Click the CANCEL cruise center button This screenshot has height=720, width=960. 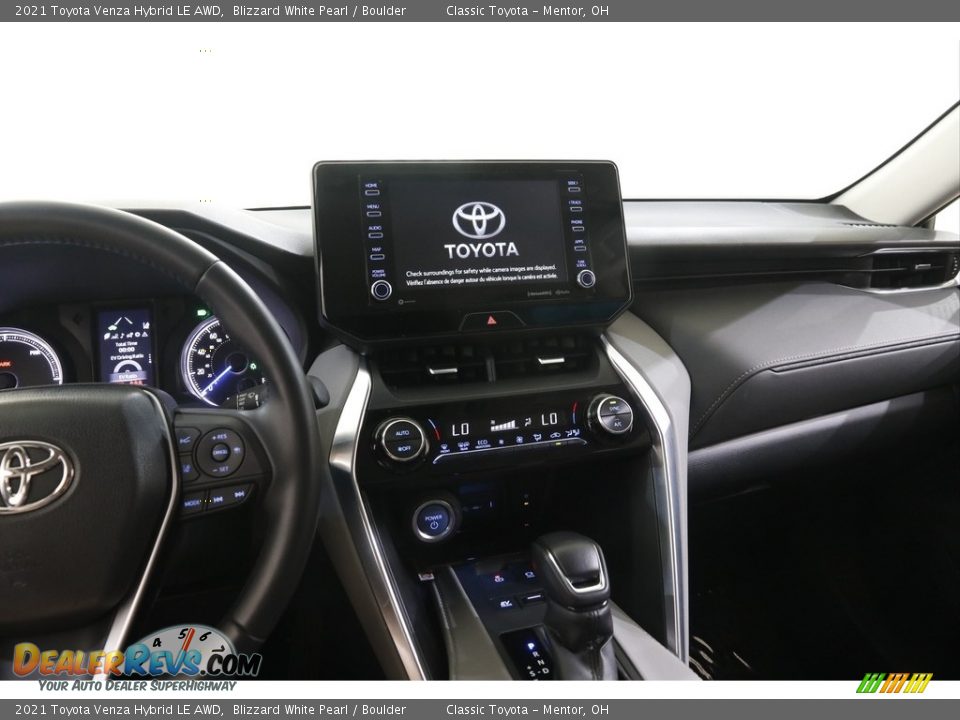220,452
